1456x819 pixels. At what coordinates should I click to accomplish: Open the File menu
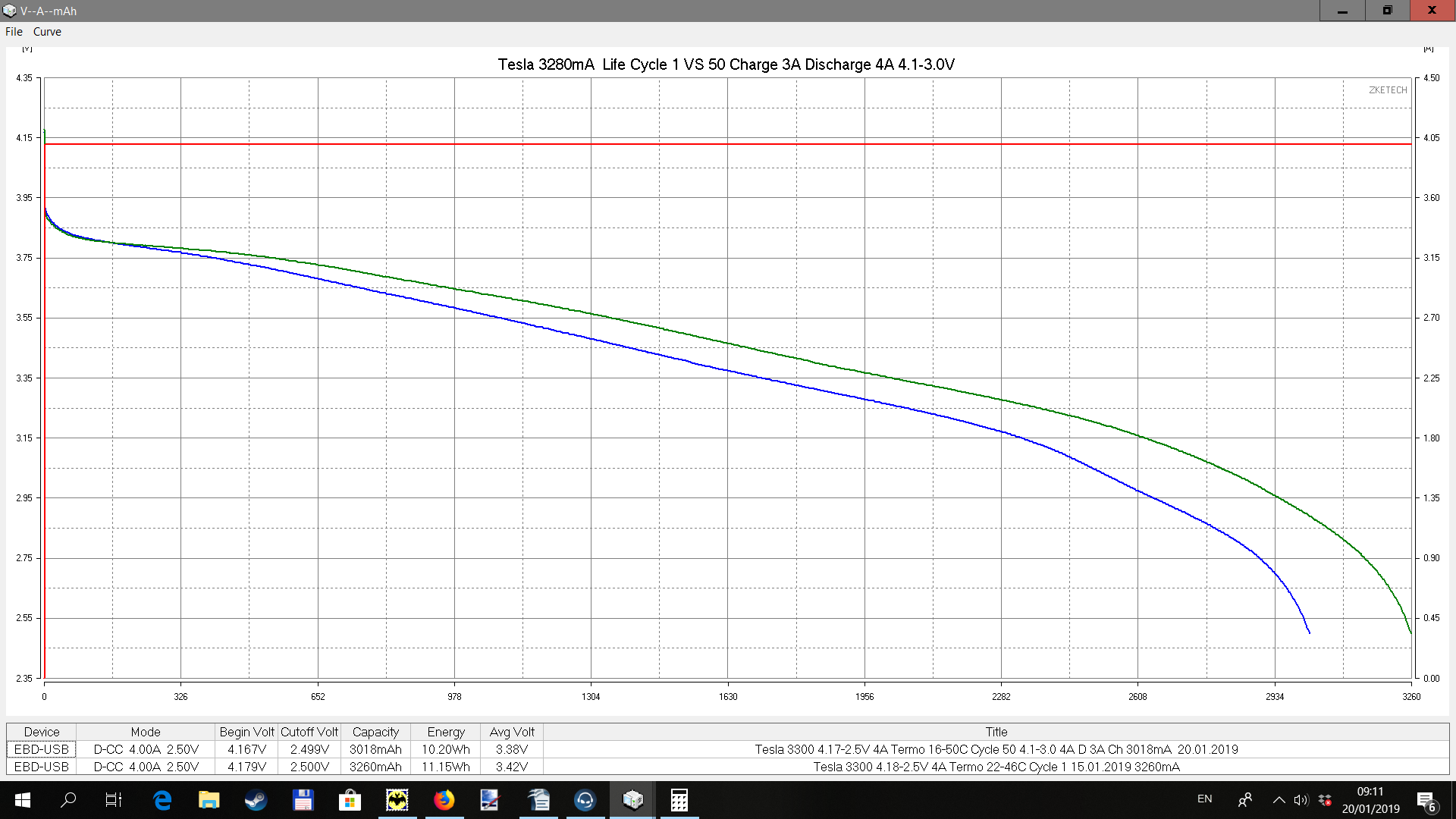tap(14, 32)
